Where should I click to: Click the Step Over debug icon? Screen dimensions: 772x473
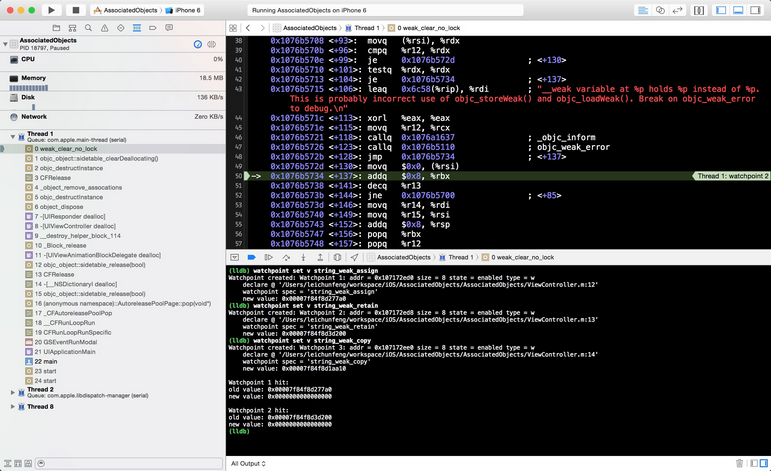286,257
